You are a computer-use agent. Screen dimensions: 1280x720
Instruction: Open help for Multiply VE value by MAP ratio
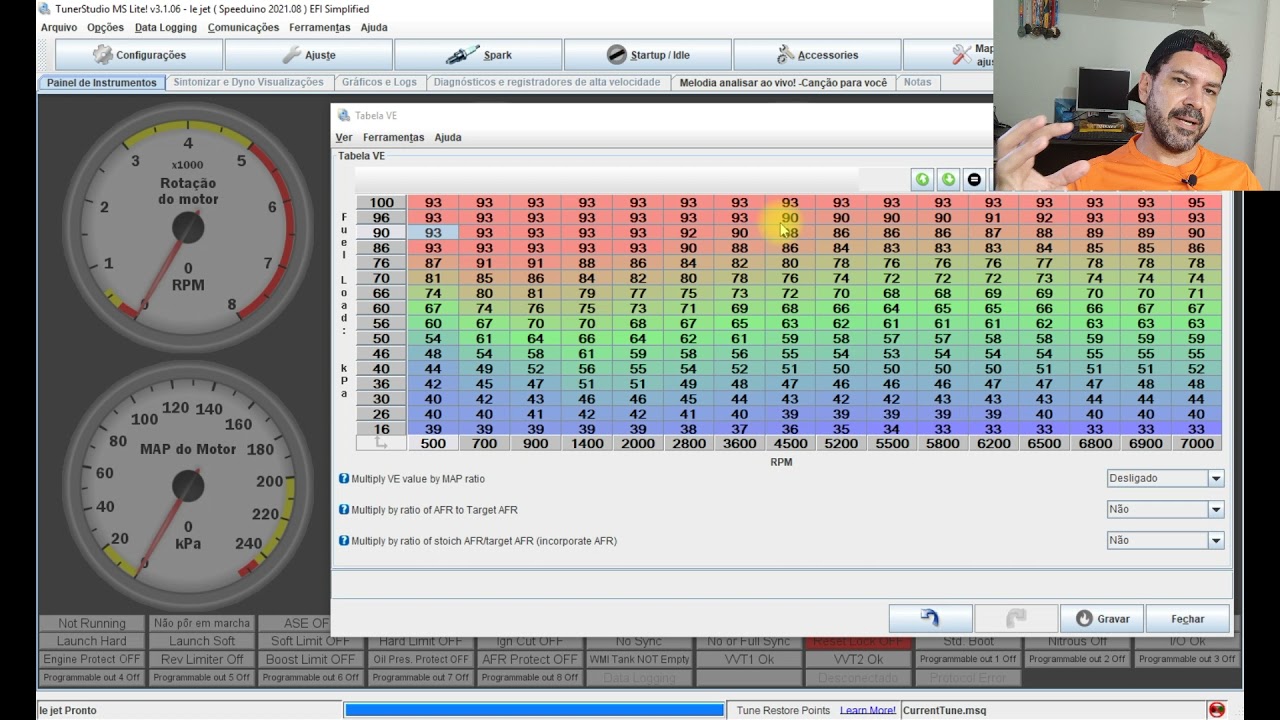click(x=344, y=479)
